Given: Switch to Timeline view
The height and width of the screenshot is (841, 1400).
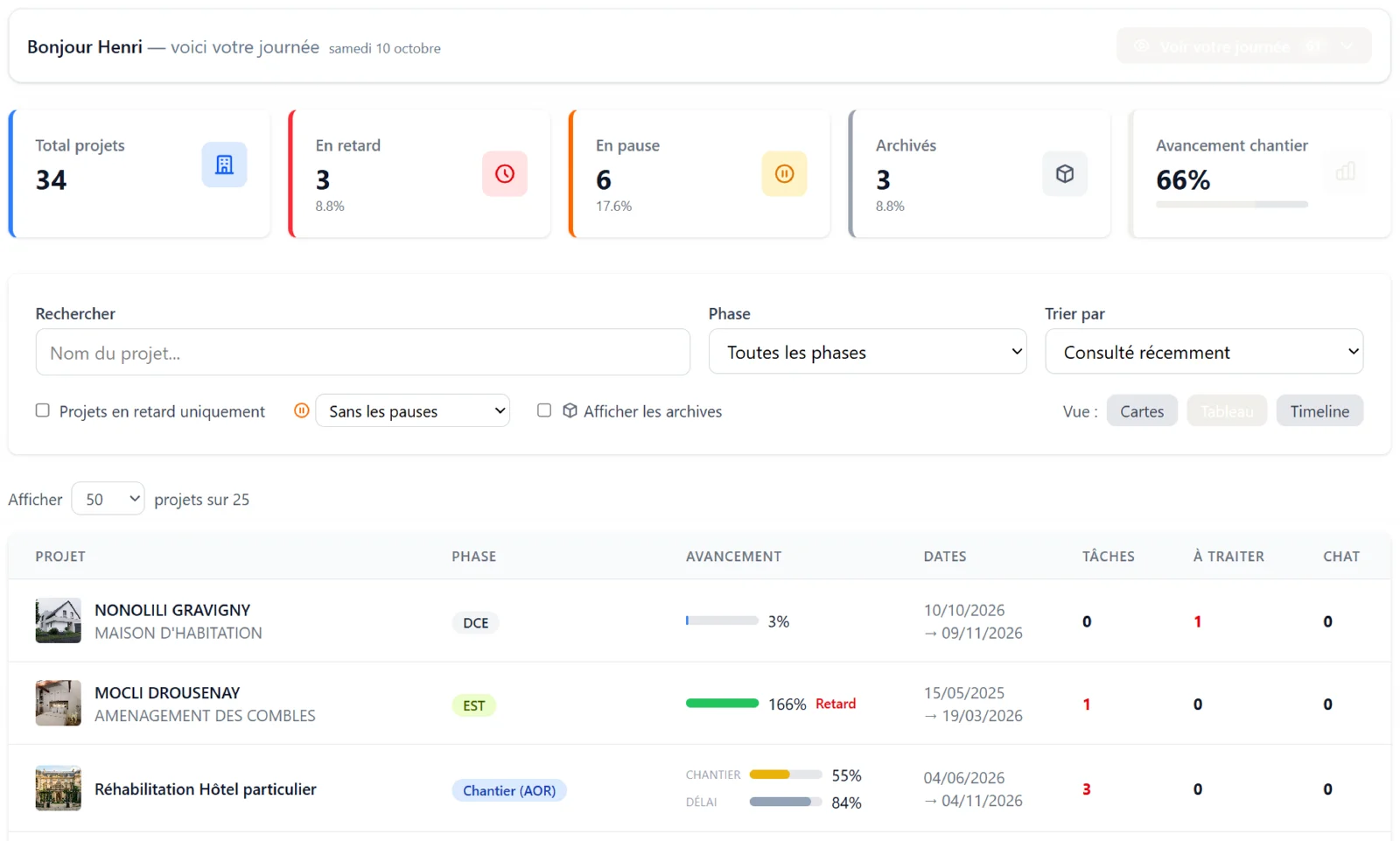Looking at the screenshot, I should click(x=1319, y=411).
